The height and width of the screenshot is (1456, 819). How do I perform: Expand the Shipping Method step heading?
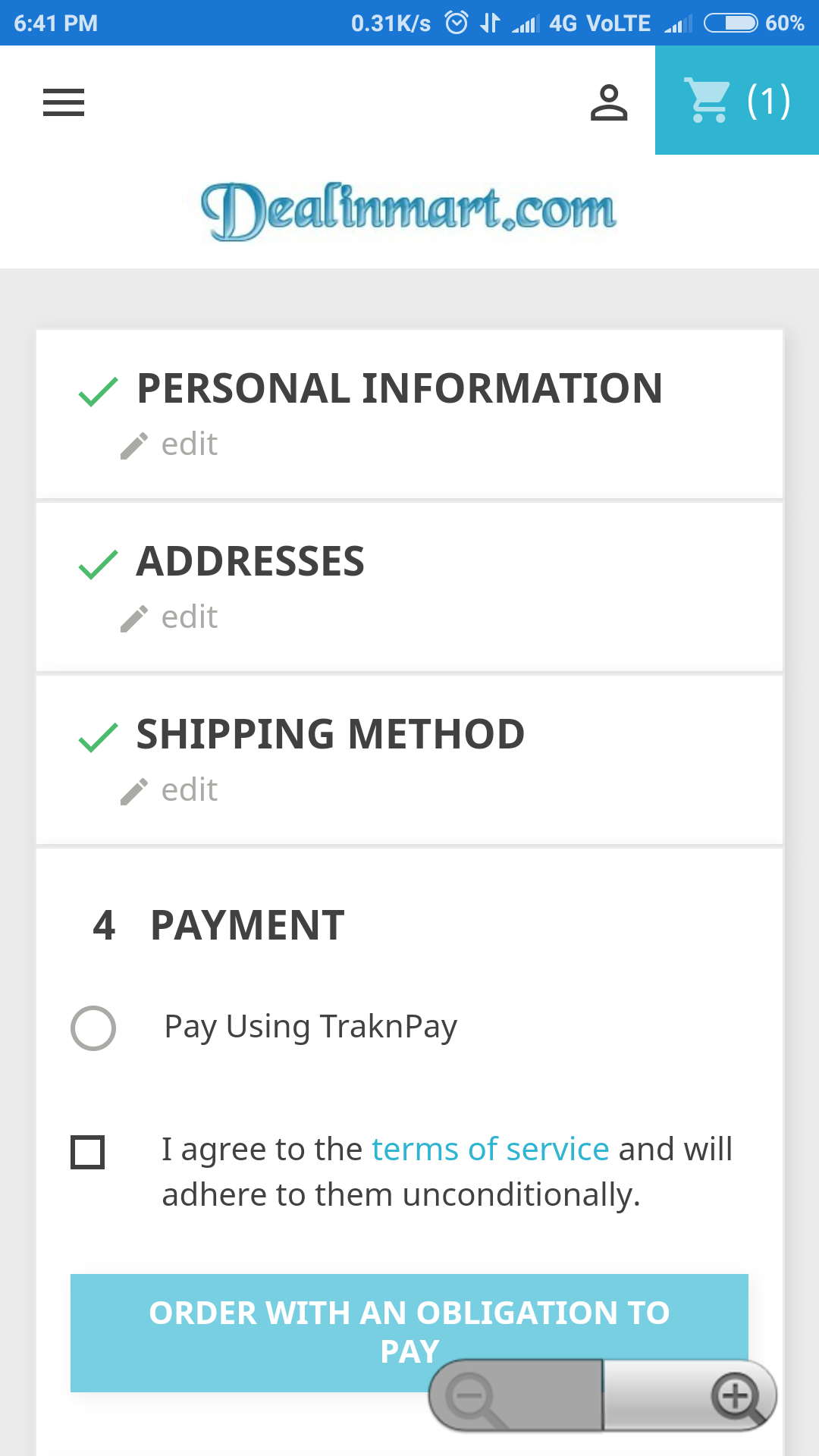point(330,735)
